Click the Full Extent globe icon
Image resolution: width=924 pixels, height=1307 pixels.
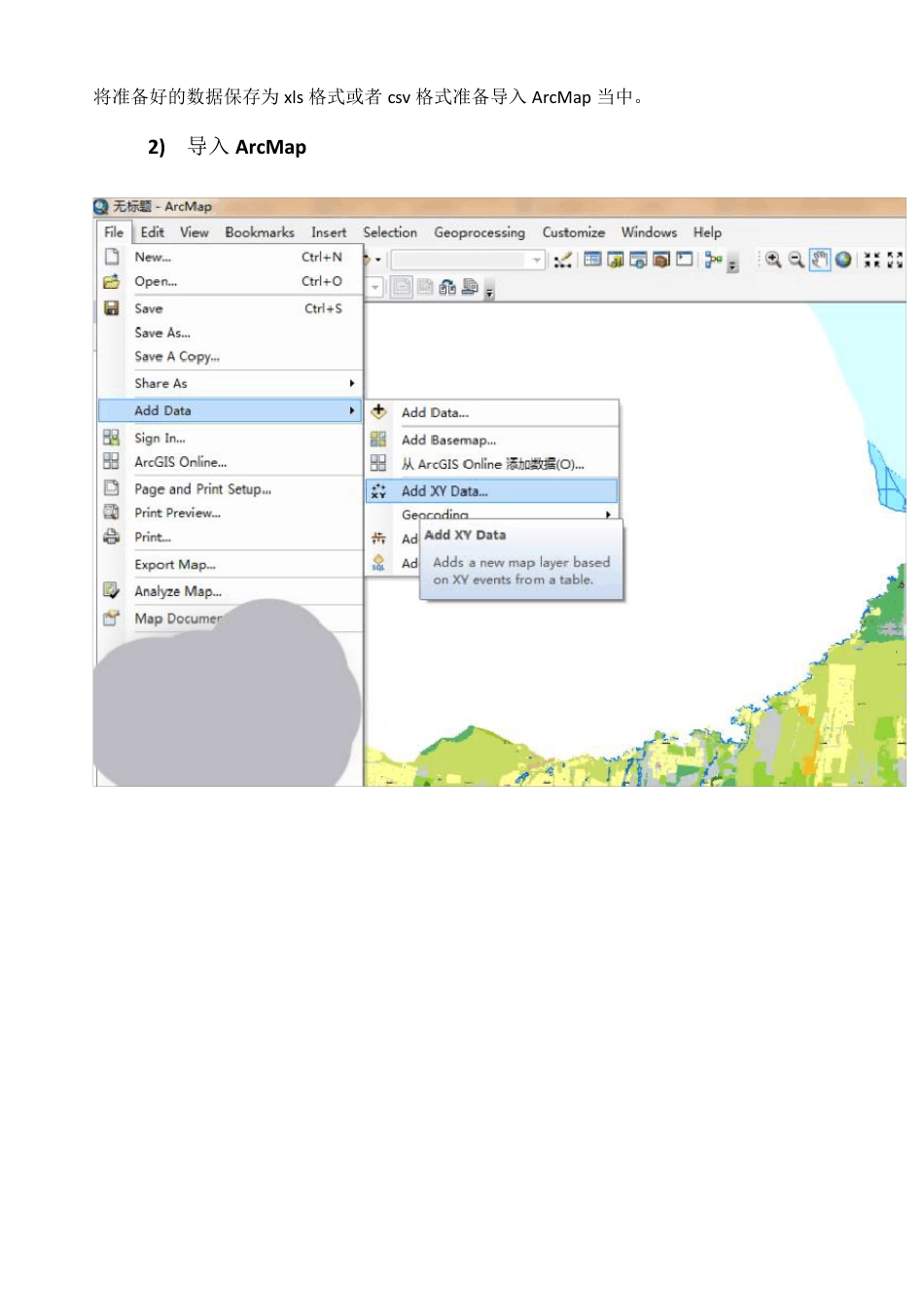tap(843, 260)
